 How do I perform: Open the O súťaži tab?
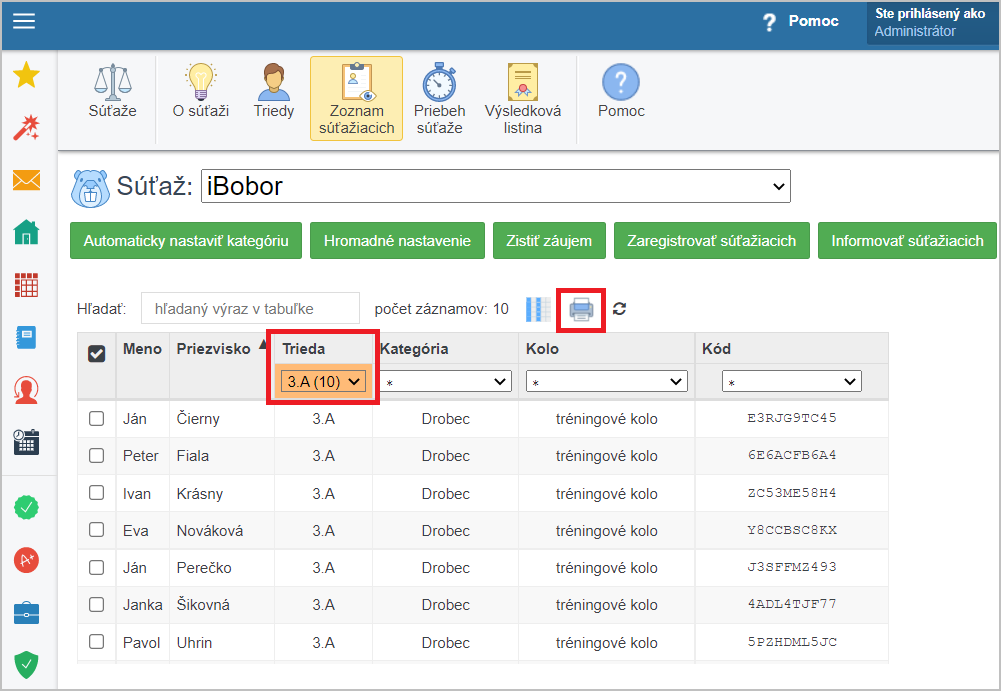click(200, 91)
